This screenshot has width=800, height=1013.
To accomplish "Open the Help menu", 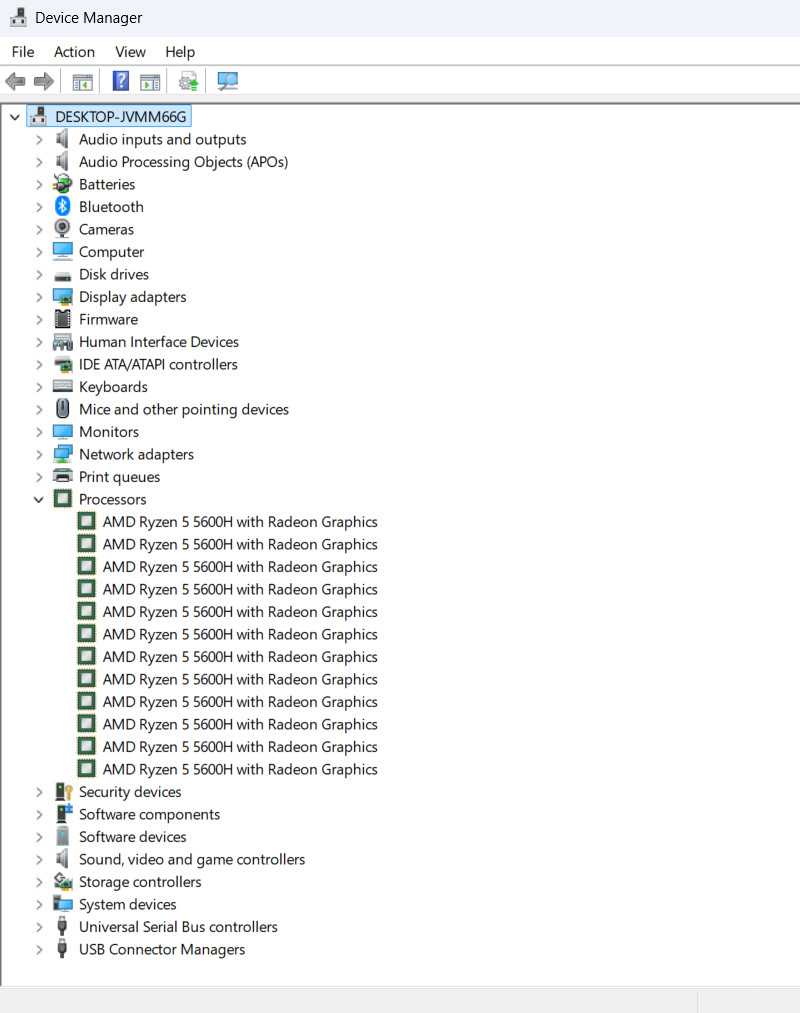I will point(180,52).
